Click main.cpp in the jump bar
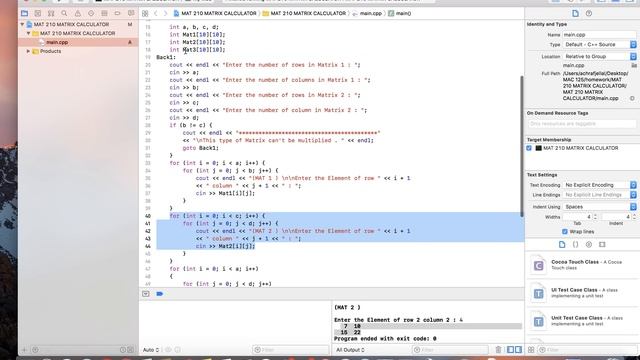Screen dimensions: 640x360 point(367,13)
